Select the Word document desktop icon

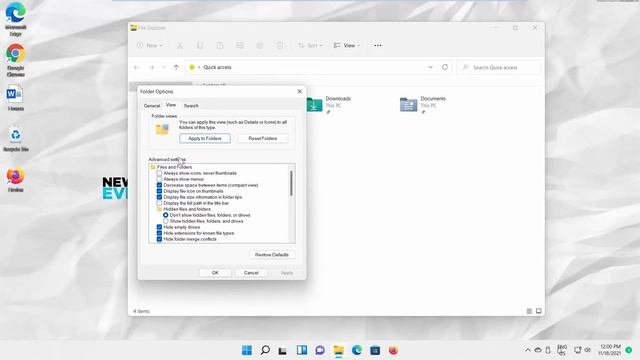[16, 98]
